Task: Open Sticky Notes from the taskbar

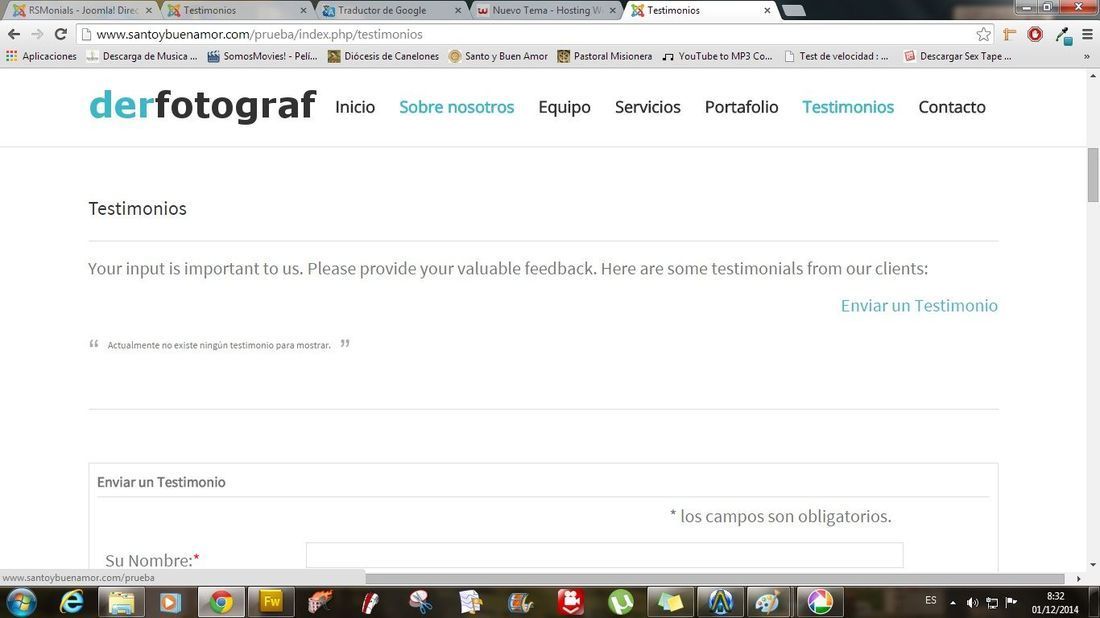Action: (670, 602)
